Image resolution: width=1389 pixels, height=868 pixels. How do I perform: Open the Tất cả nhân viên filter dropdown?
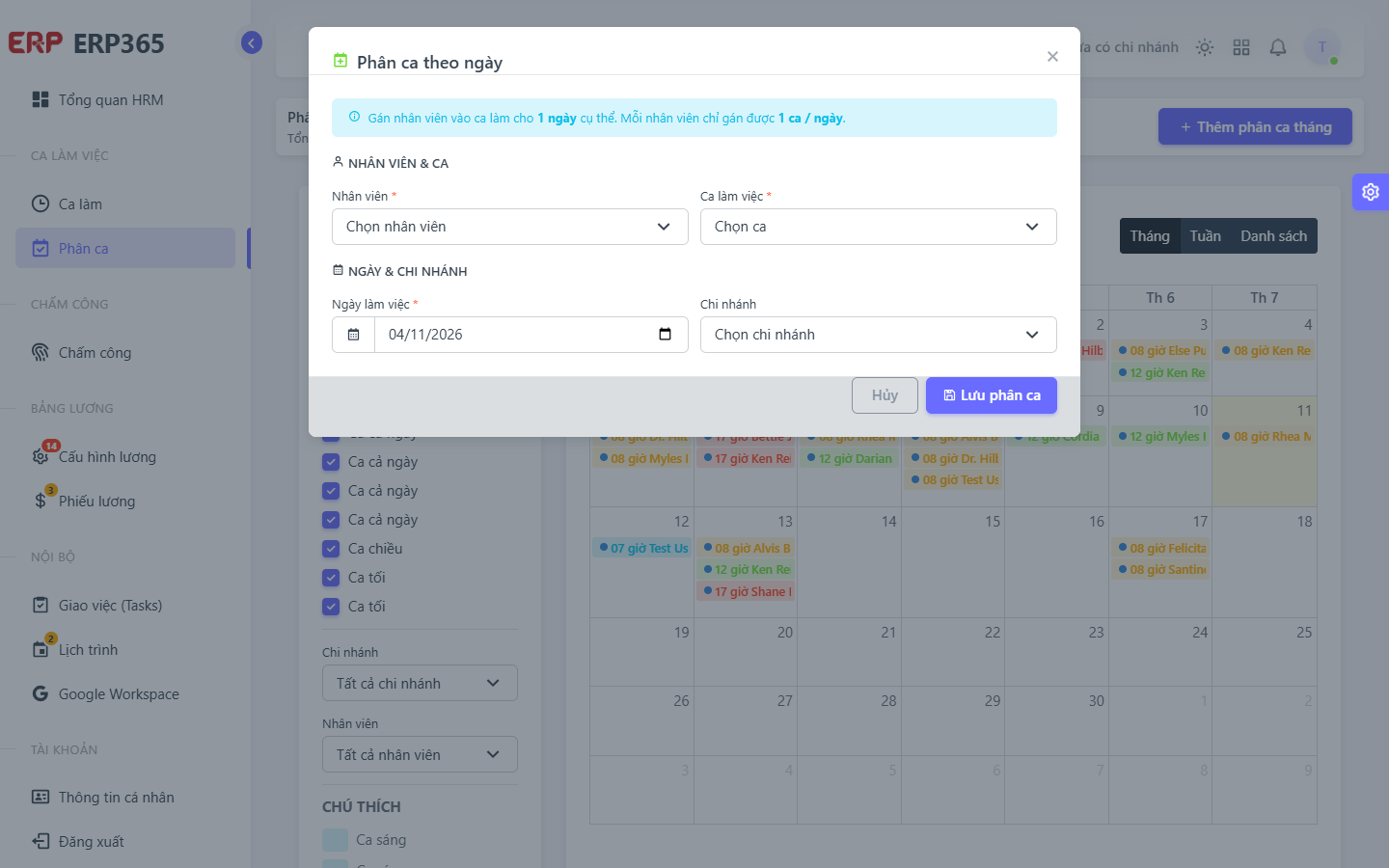pos(420,754)
